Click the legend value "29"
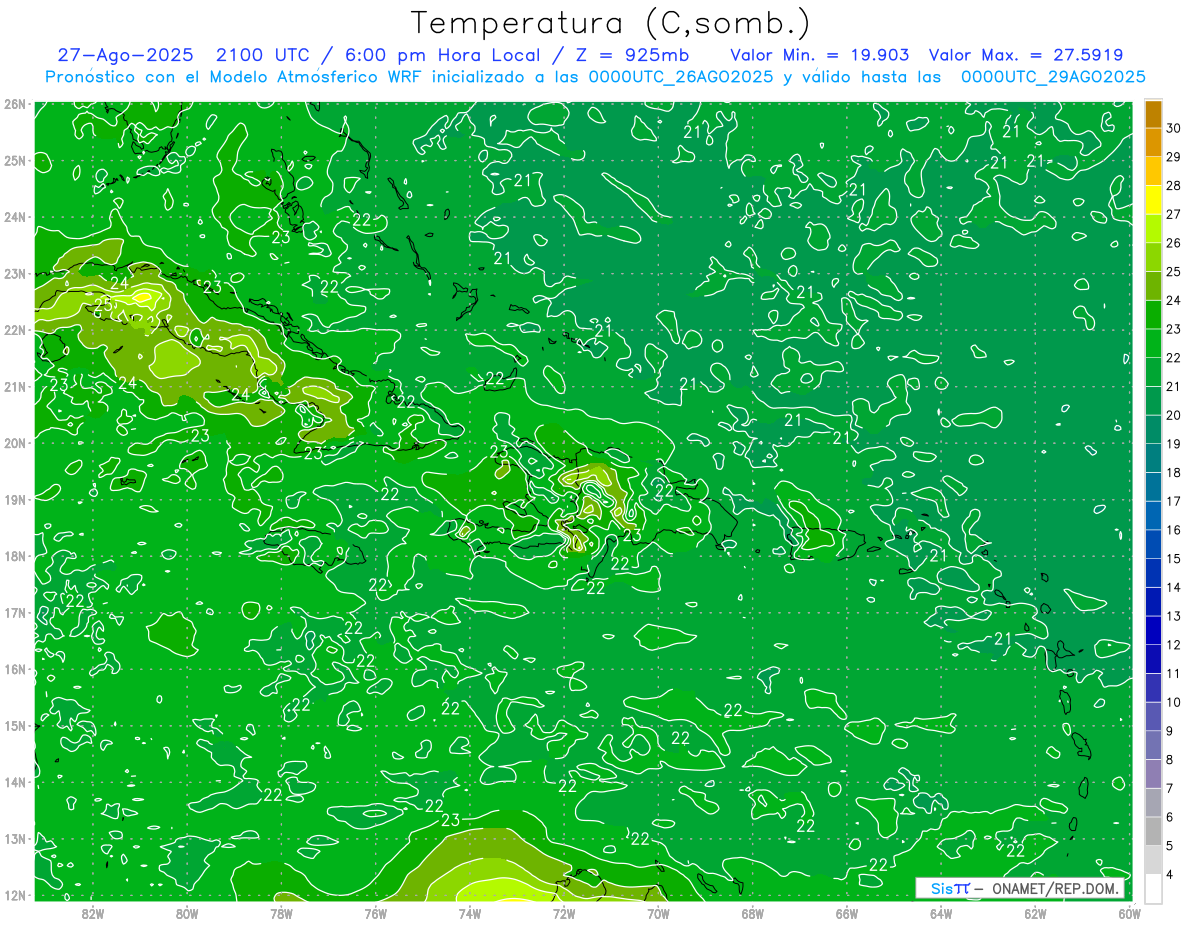The height and width of the screenshot is (927, 1200). coord(1174,156)
